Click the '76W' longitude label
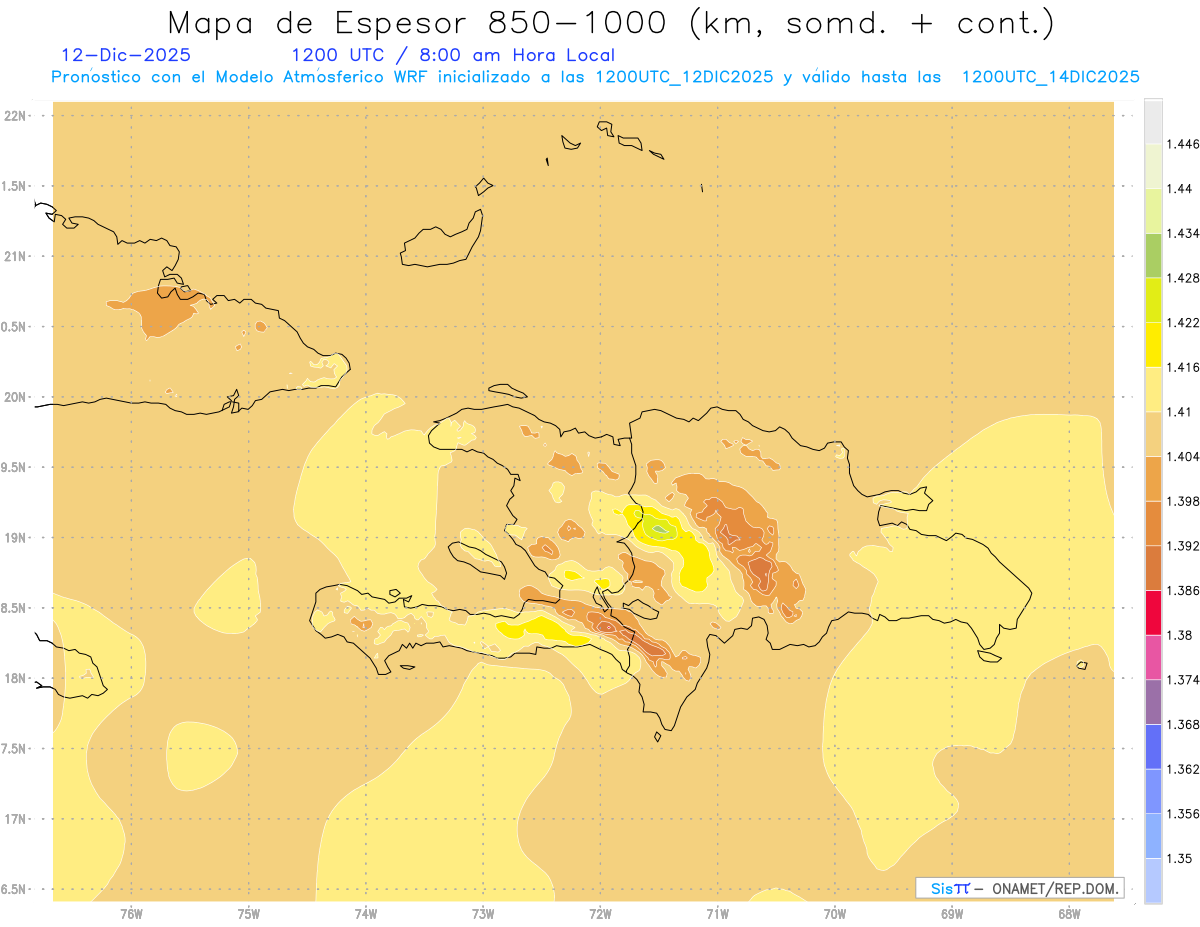 tap(131, 913)
